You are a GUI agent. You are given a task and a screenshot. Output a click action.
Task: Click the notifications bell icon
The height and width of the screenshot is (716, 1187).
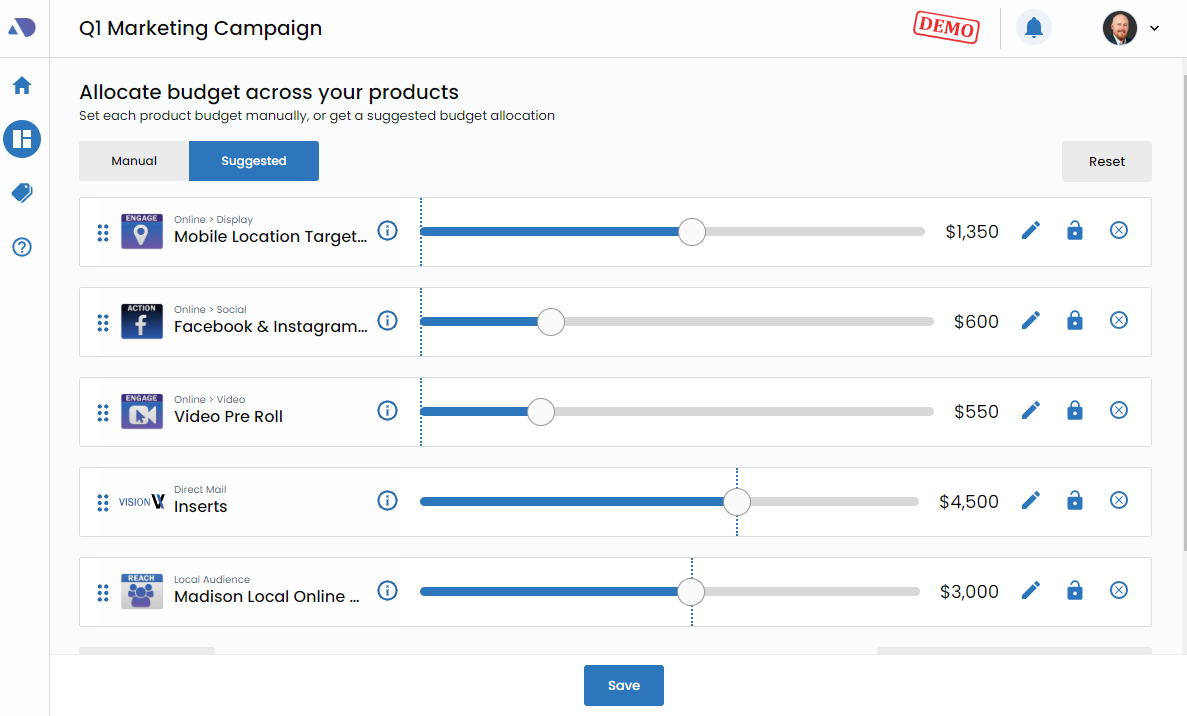coord(1034,28)
